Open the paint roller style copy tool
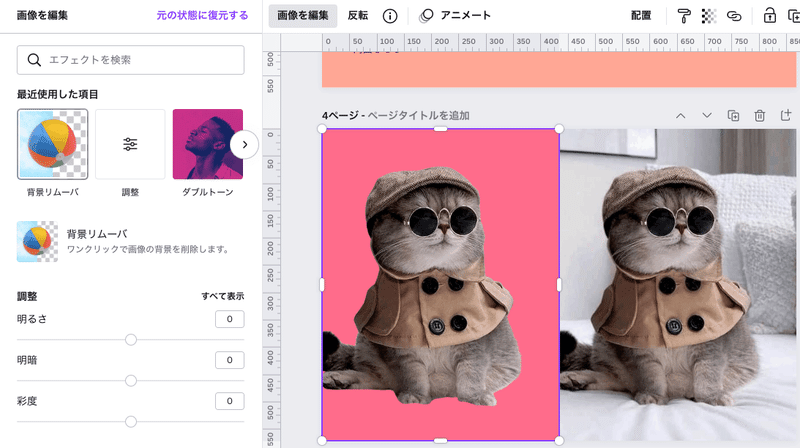Viewport: 800px width, 448px height. coord(684,16)
